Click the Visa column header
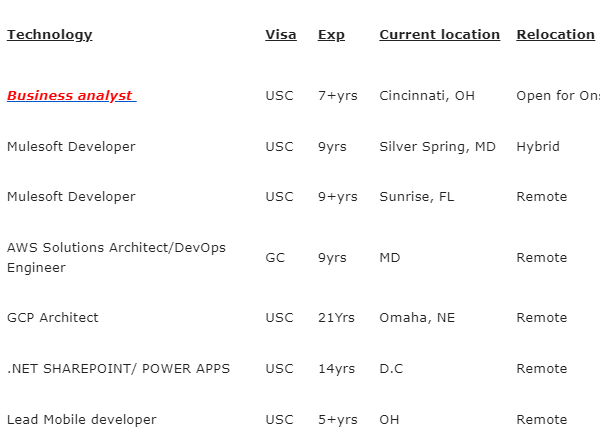This screenshot has height=445, width=600. tap(280, 34)
